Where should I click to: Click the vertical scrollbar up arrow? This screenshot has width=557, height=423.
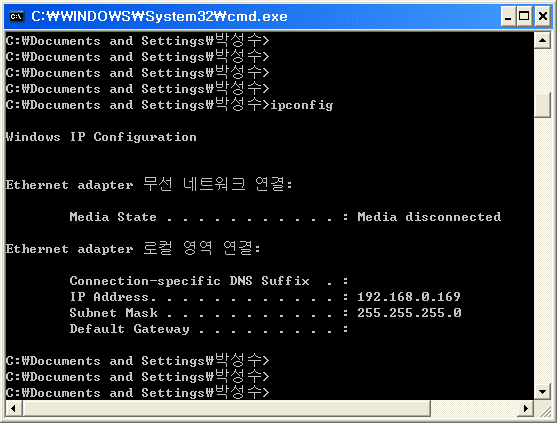pos(542,40)
